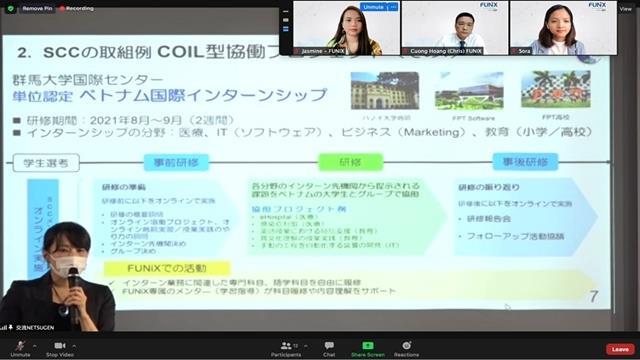Choose the single-thumbnail strip layout icon
640x360 pixels.
(x=286, y=20)
